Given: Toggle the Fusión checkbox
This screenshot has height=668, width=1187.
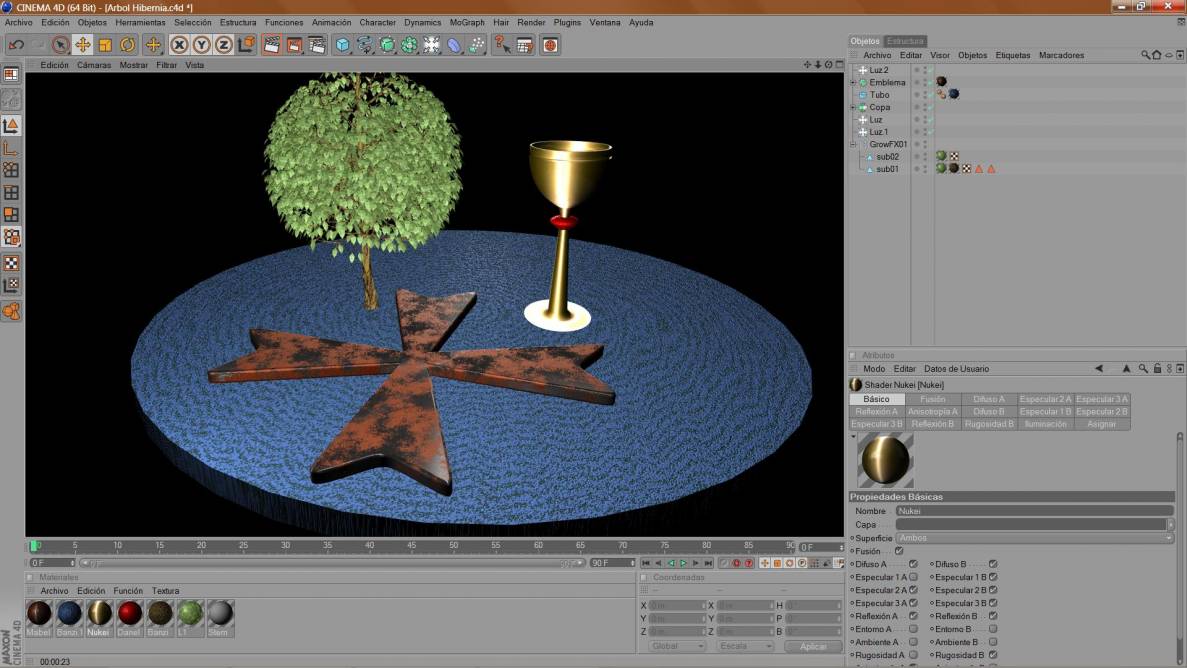Looking at the screenshot, I should pyautogui.click(x=899, y=551).
